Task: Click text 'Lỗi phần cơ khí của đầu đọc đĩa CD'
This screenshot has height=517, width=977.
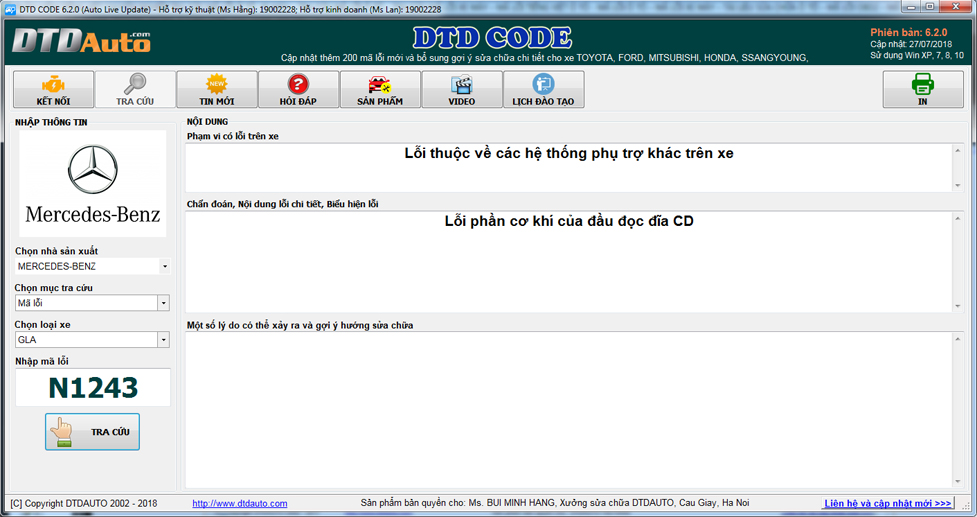Action: 569,221
